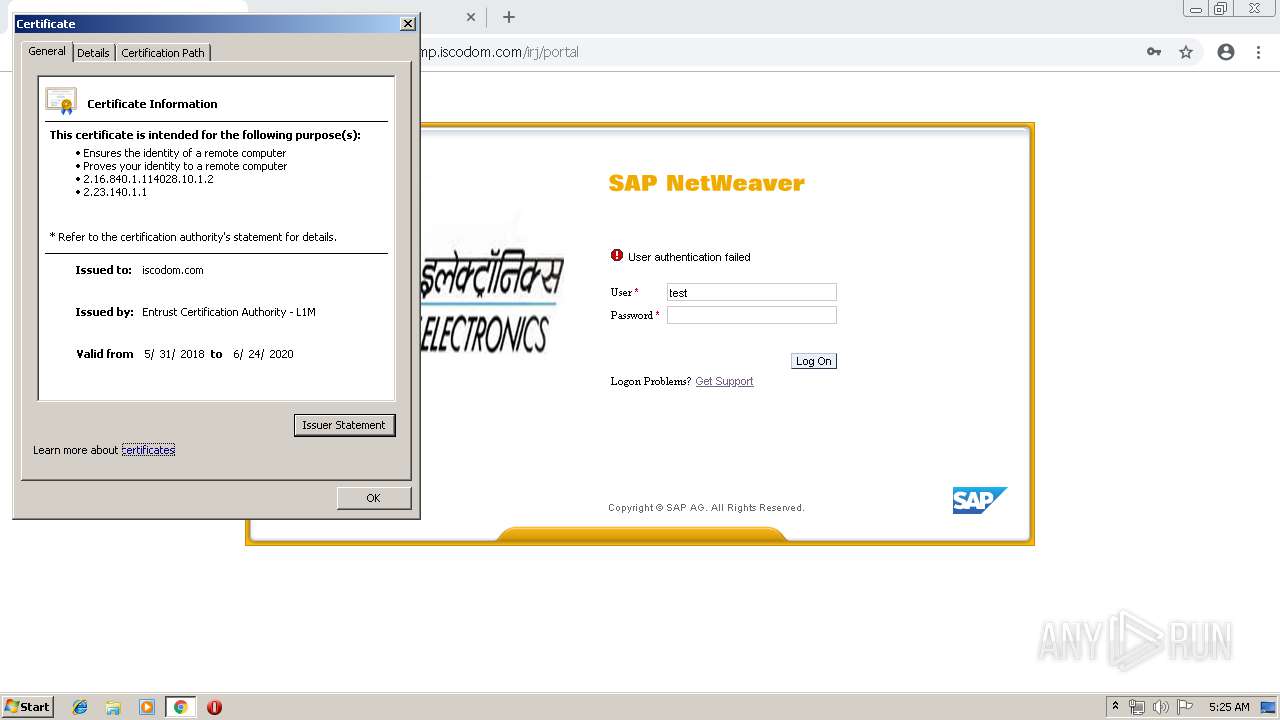1280x720 pixels.
Task: Click the SAP logo on login page
Action: (979, 500)
